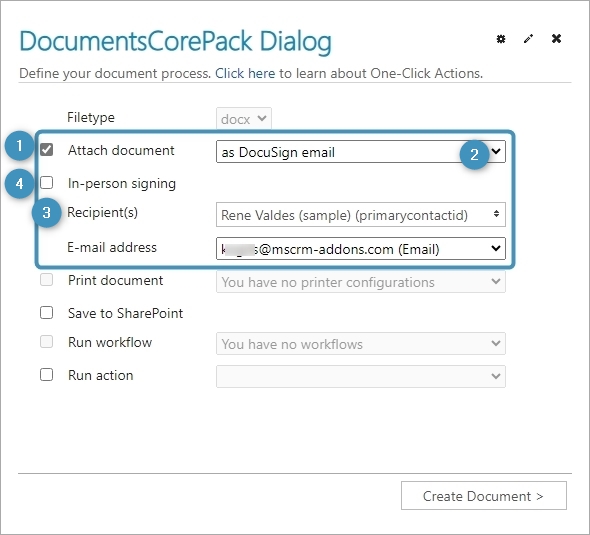This screenshot has width=590, height=535.
Task: Expand the E-mail address dropdown
Action: pos(360,248)
